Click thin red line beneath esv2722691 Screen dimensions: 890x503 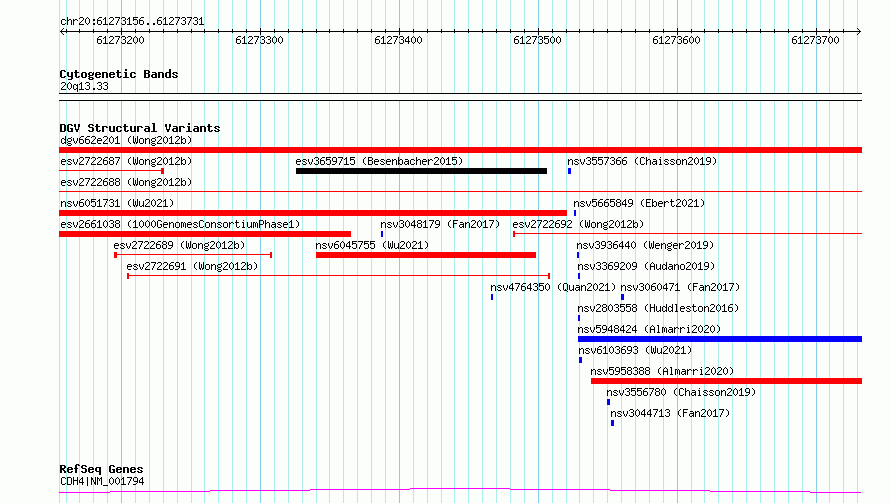(x=338, y=276)
